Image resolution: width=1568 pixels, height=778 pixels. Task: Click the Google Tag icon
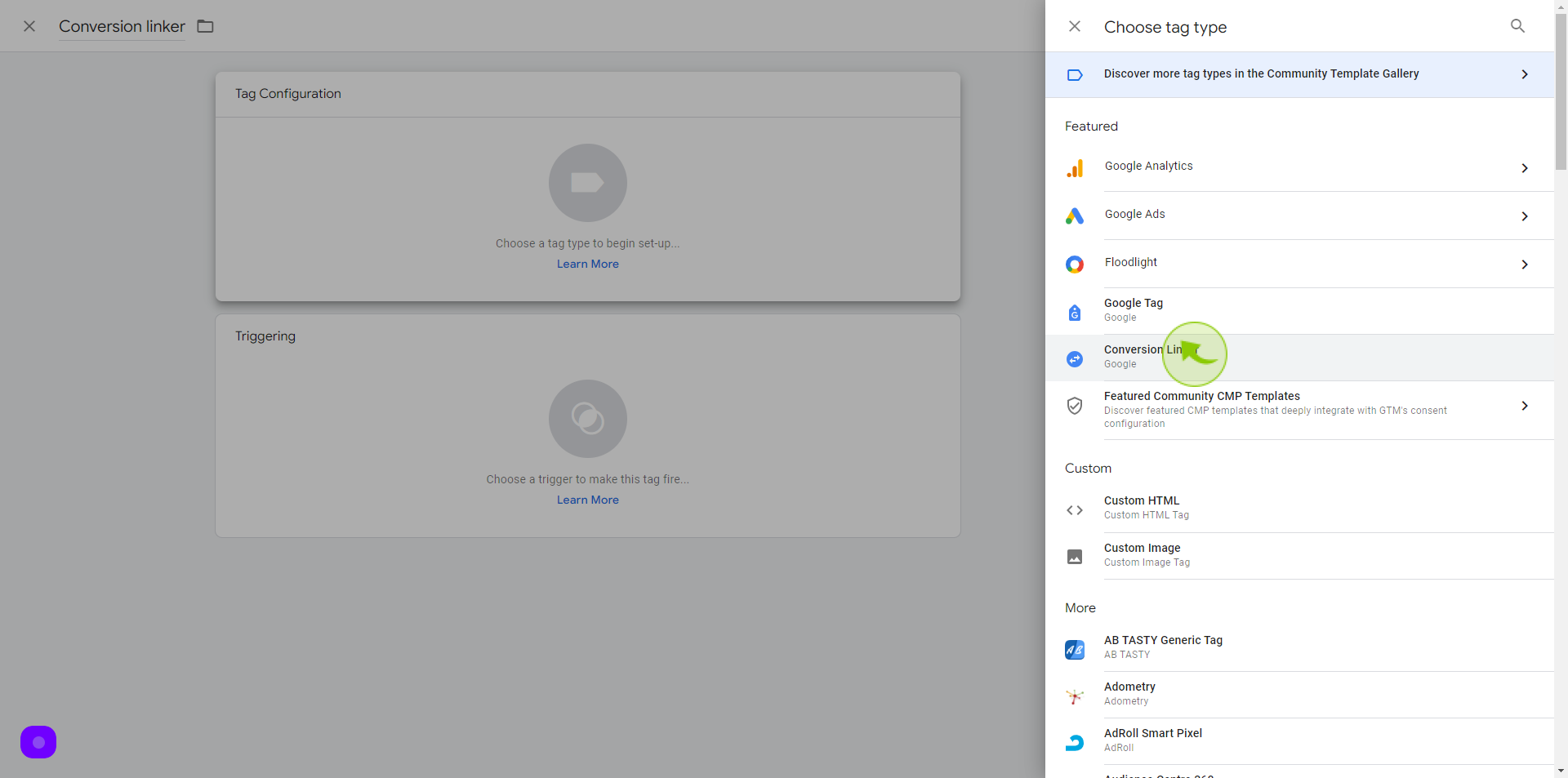point(1075,313)
